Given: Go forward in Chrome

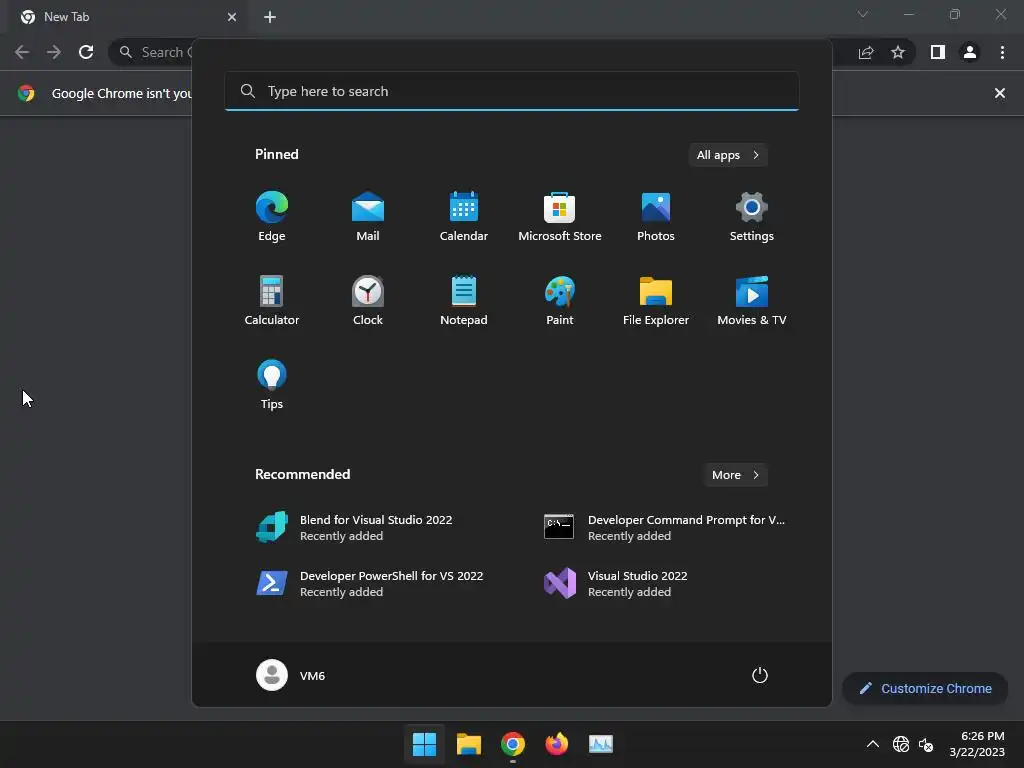Looking at the screenshot, I should pos(54,52).
